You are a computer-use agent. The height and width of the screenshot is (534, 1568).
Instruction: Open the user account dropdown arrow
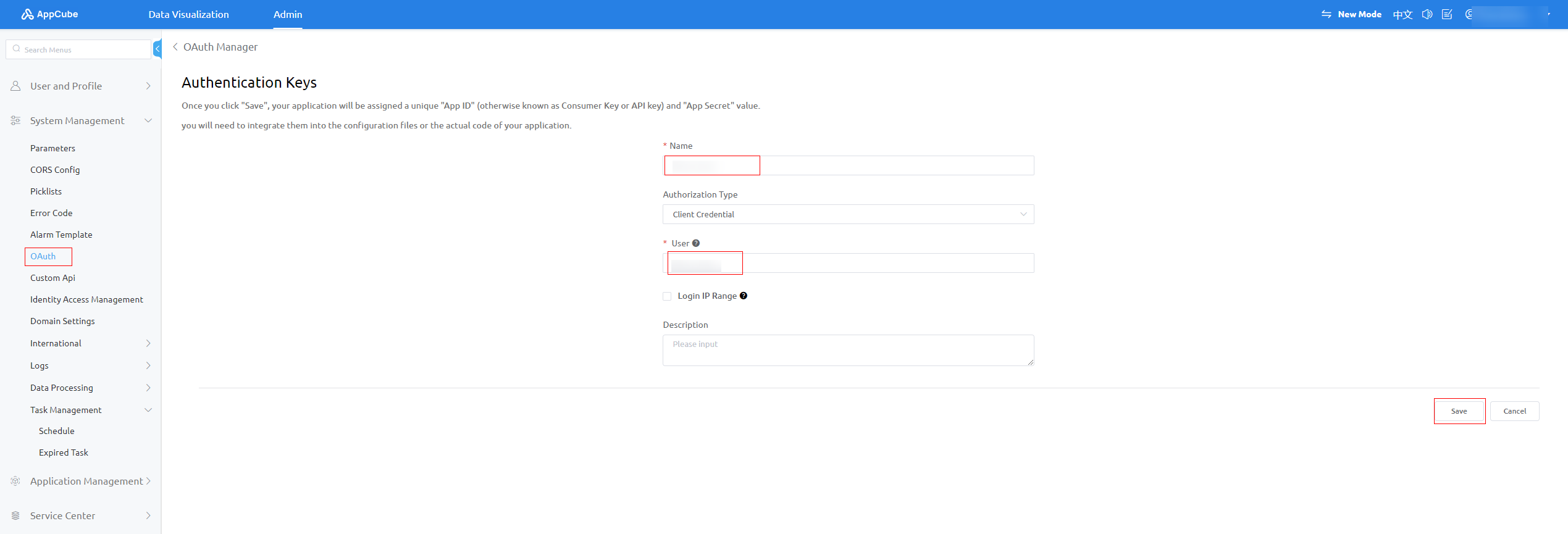pos(1549,14)
